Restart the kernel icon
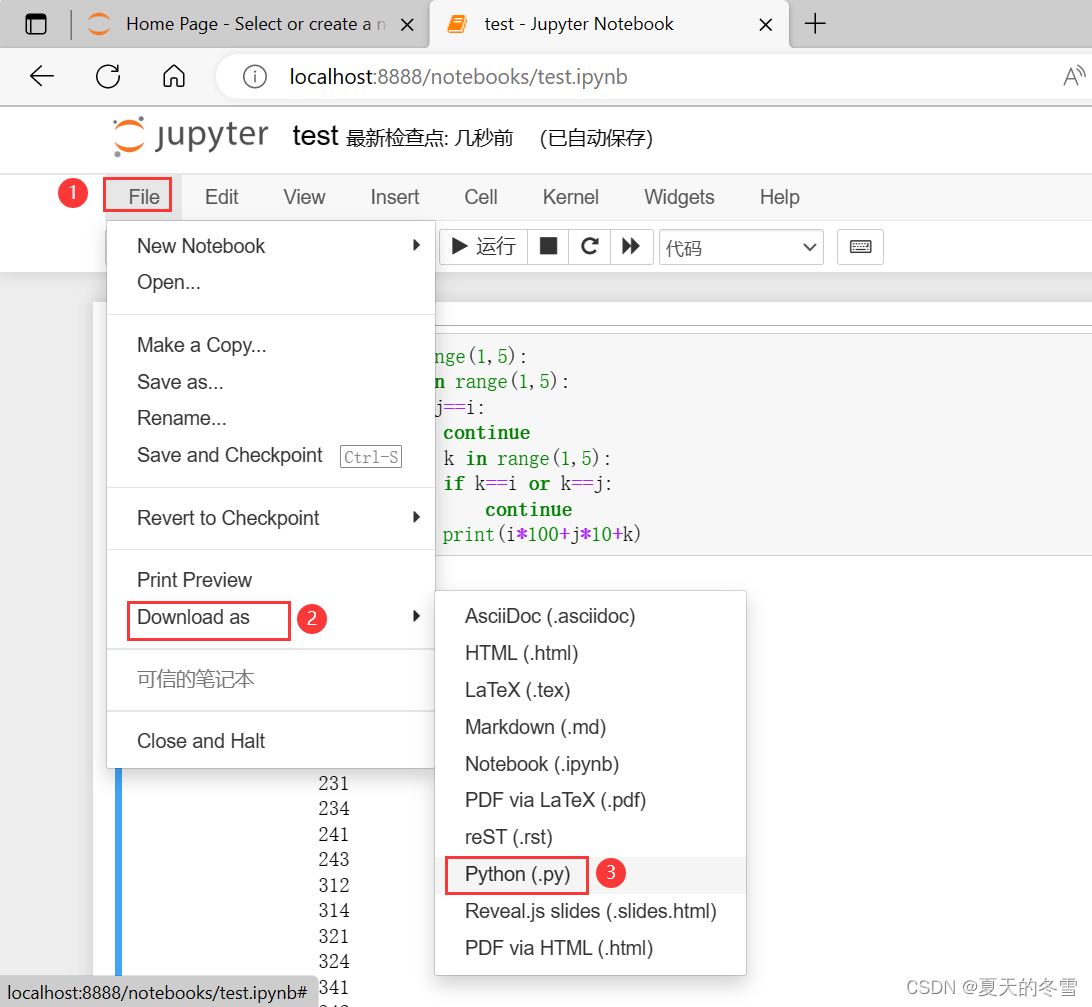The height and width of the screenshot is (1007, 1092). coord(590,247)
